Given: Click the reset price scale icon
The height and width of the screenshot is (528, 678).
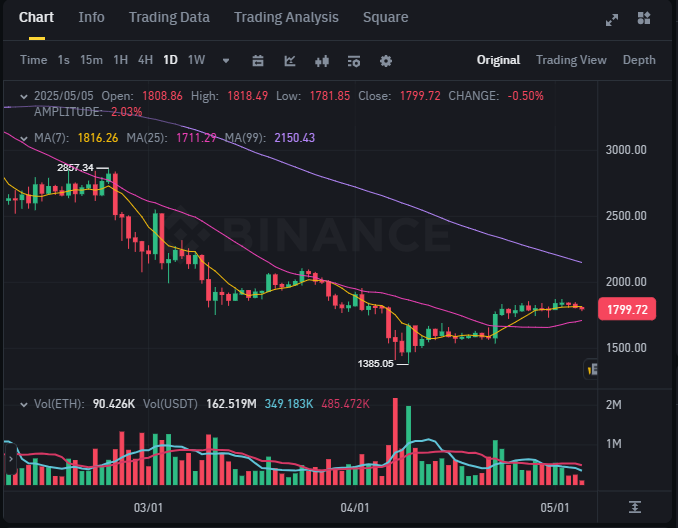Looking at the screenshot, I should [x=635, y=507].
